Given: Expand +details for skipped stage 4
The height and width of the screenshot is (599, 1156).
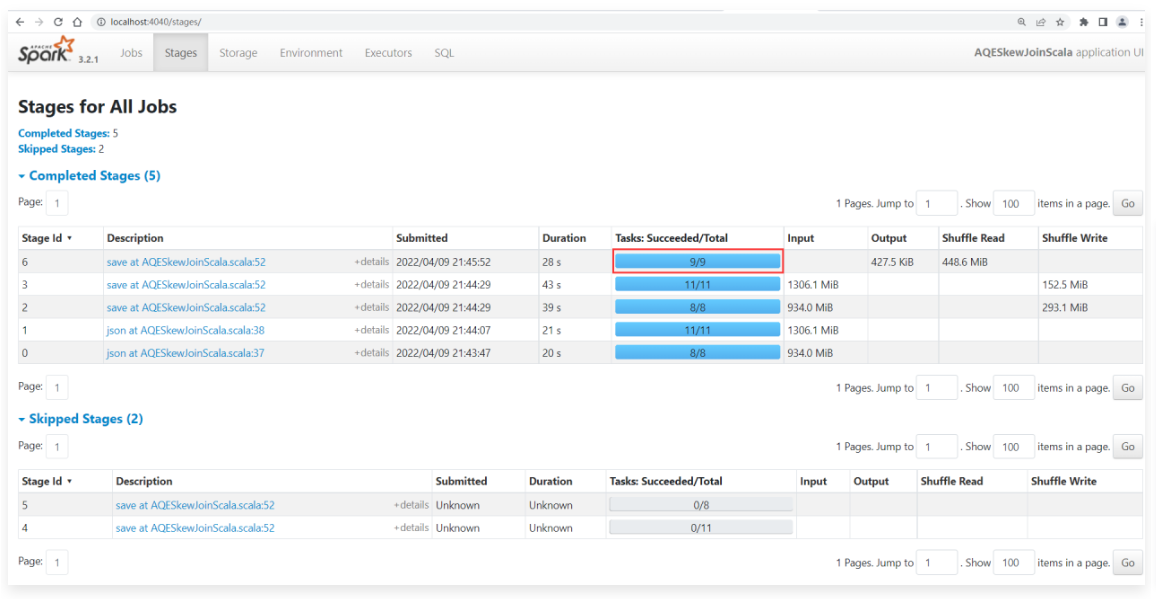Looking at the screenshot, I should [411, 528].
